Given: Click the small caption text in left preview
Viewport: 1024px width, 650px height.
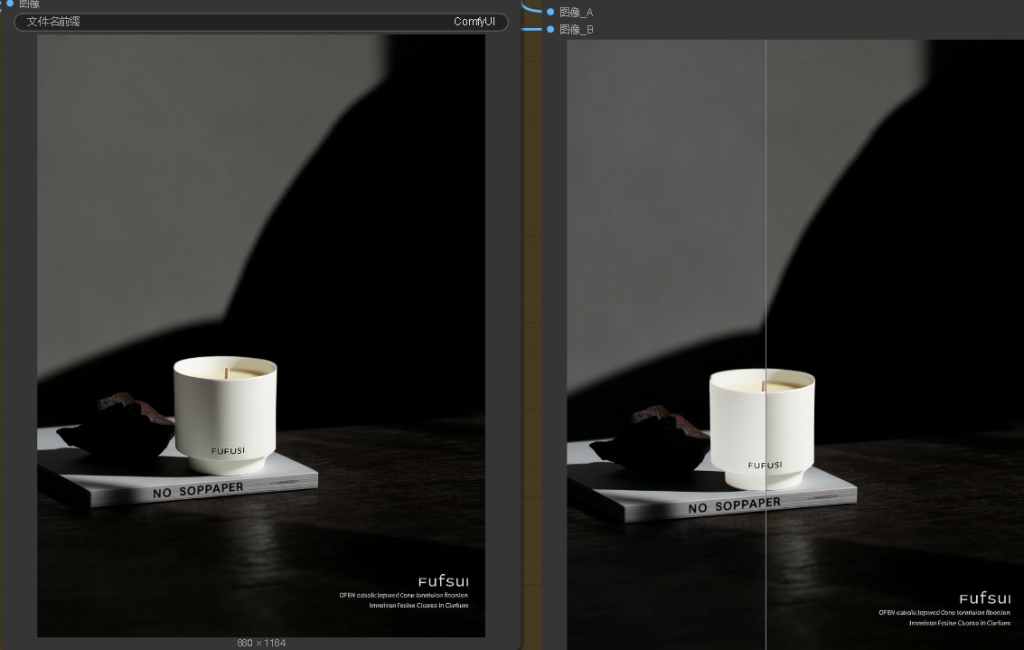Looking at the screenshot, I should coord(404,600).
